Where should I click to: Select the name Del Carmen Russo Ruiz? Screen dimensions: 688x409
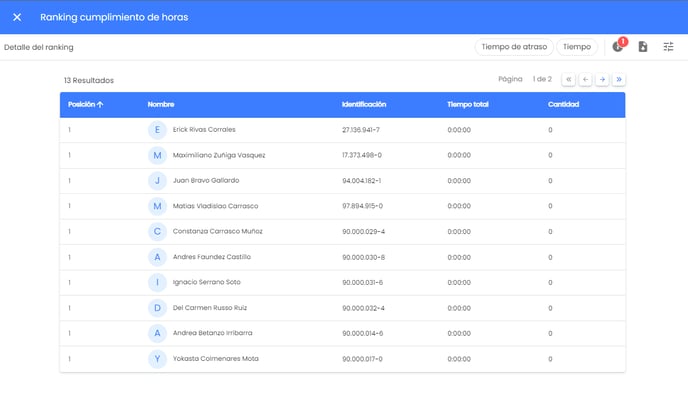click(x=210, y=308)
